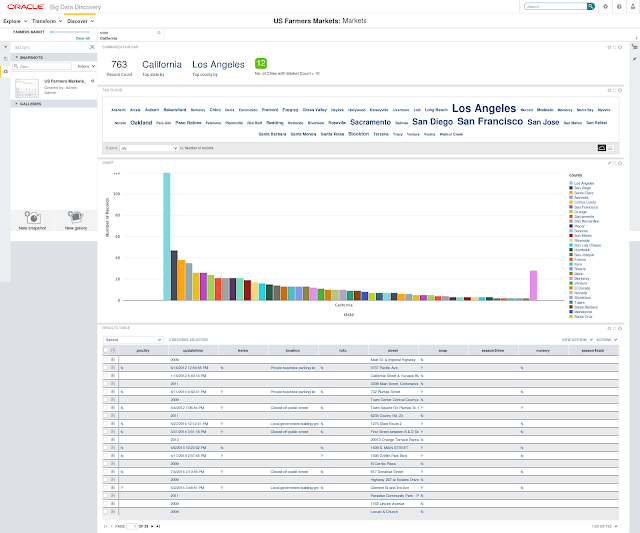The height and width of the screenshot is (533, 640).
Task: Open the user account icon in header
Action: 633,7
